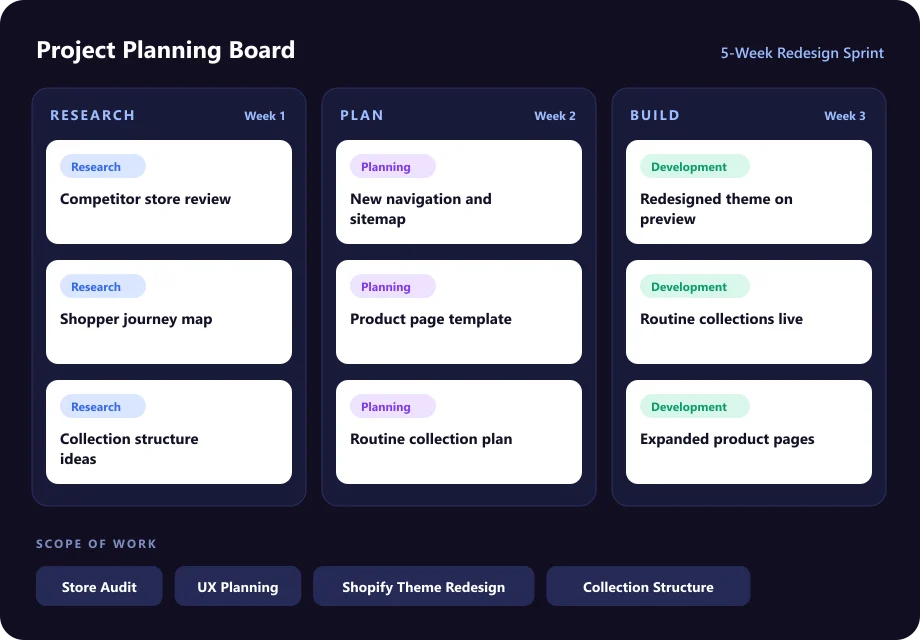The width and height of the screenshot is (920, 640).
Task: Click the Week 1 label
Action: point(265,116)
